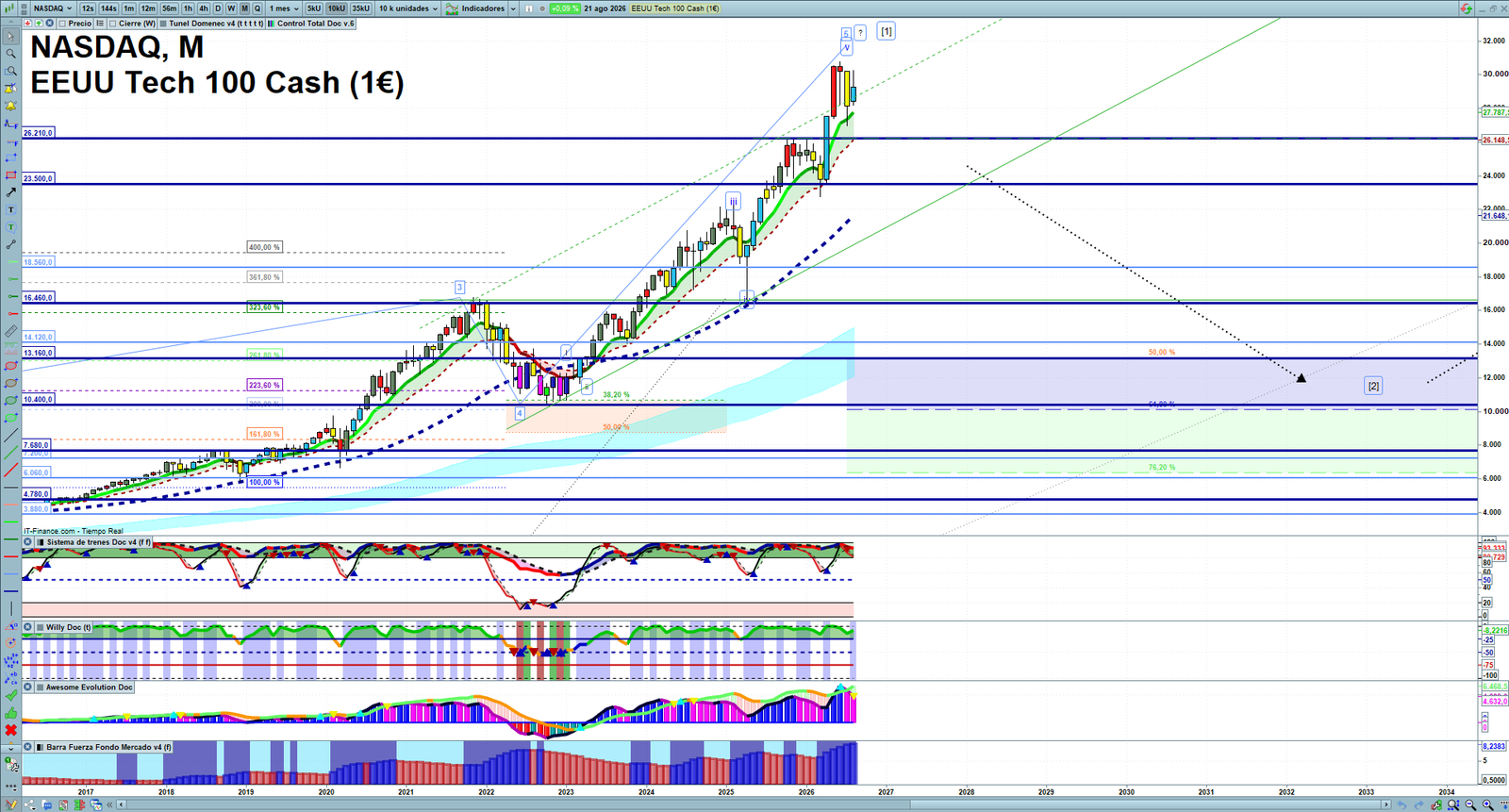Open the NASDAQ instrument dropdown
This screenshot has height=812, width=1509.
pyautogui.click(x=52, y=8)
